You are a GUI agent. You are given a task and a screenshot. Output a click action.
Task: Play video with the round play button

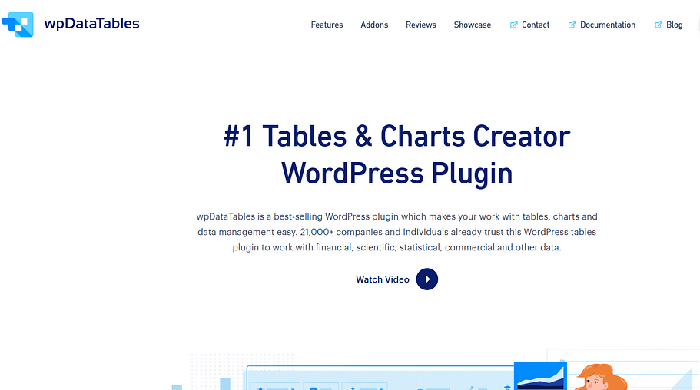(427, 279)
